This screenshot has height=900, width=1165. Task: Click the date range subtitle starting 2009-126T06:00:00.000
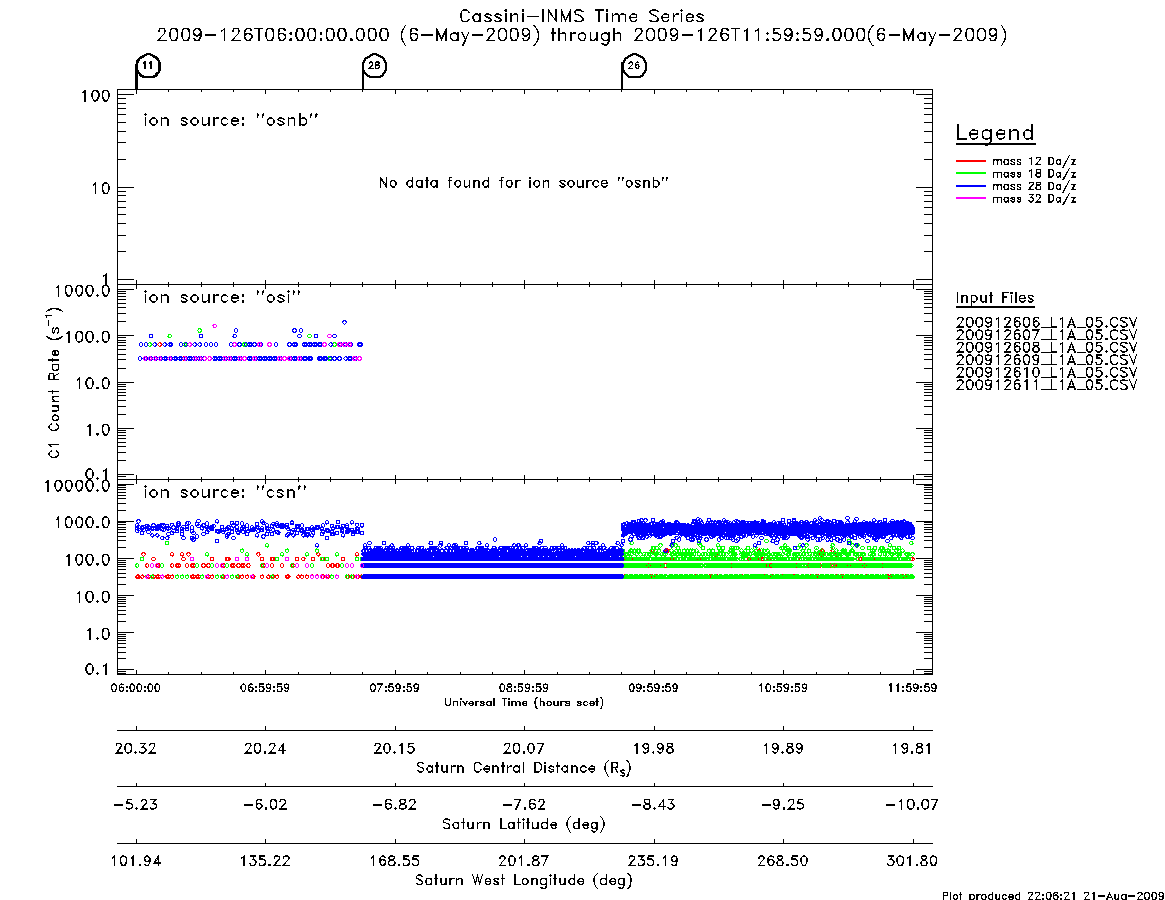[x=582, y=35]
